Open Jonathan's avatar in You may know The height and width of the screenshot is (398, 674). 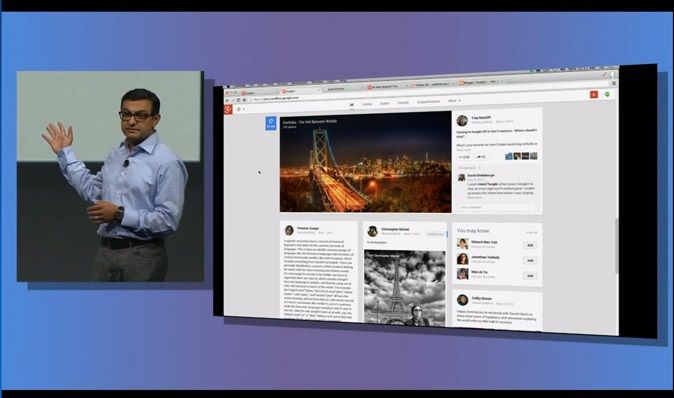click(x=463, y=259)
